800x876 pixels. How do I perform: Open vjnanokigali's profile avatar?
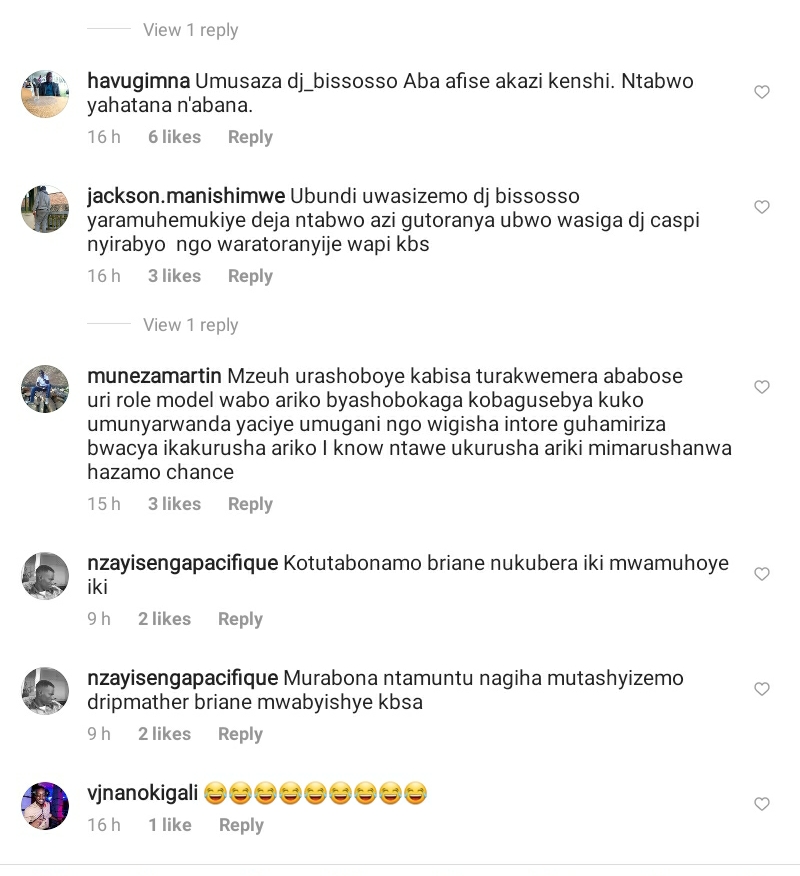tap(45, 806)
